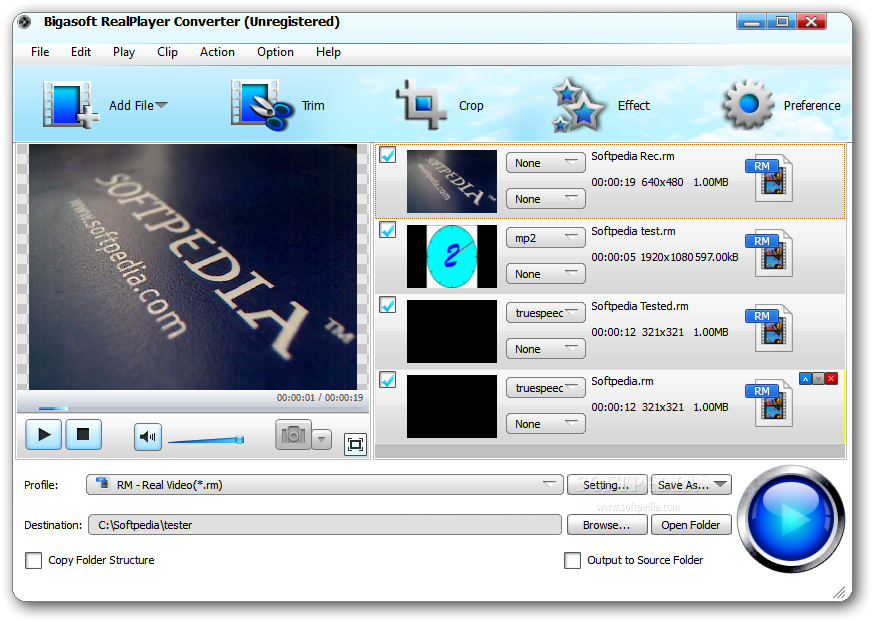Click the Softpedia test.rm file name
Image resolution: width=873 pixels, height=622 pixels.
point(633,231)
